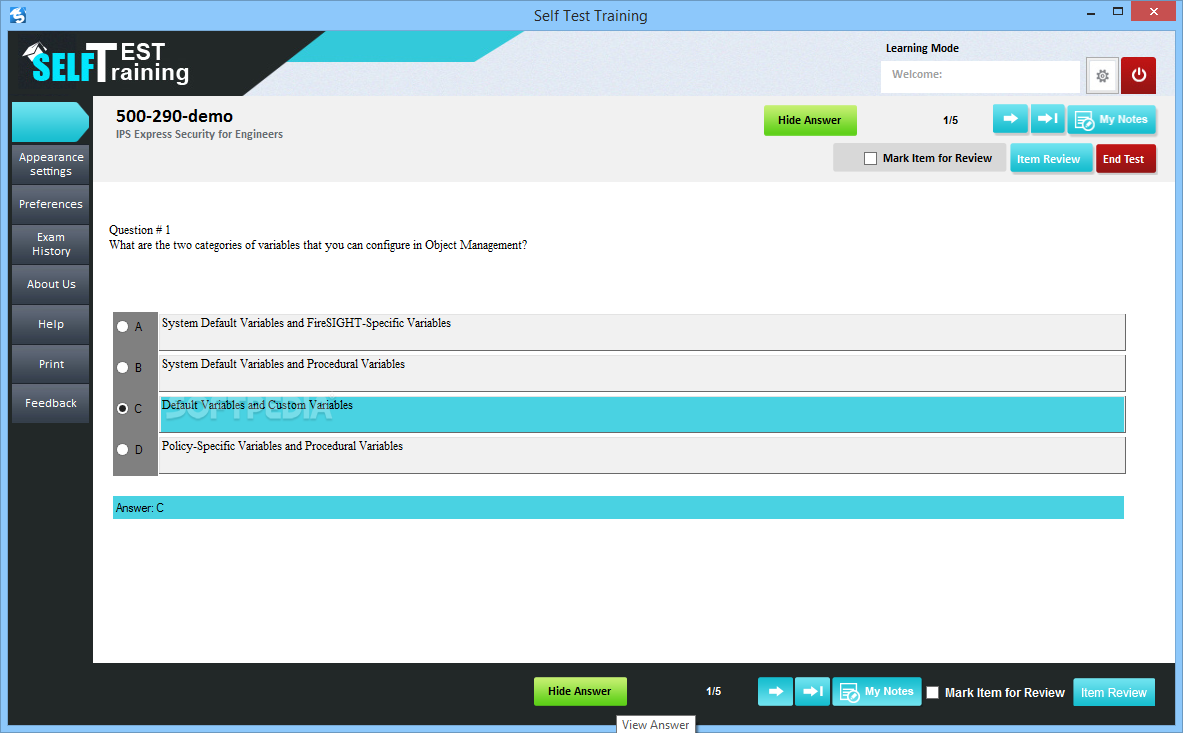Click the bottom '1/5' question counter
This screenshot has width=1183, height=733.
(713, 691)
